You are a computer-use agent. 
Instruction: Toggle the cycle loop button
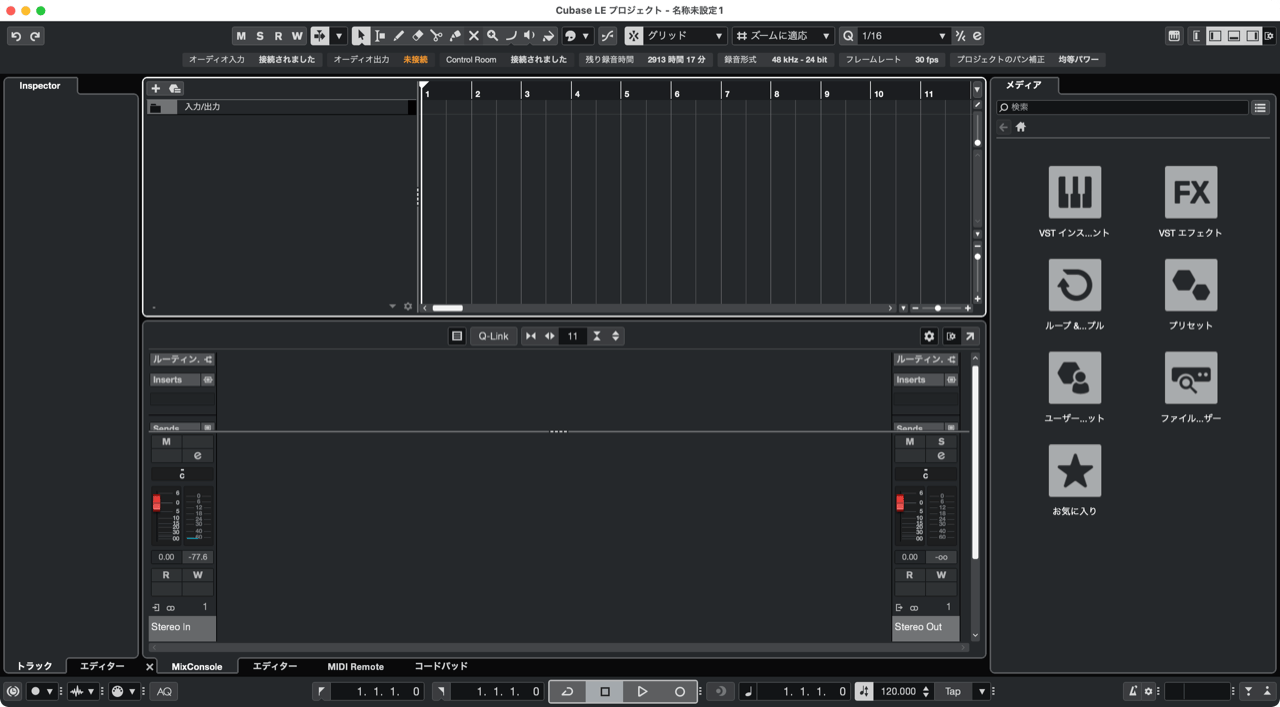pos(567,691)
